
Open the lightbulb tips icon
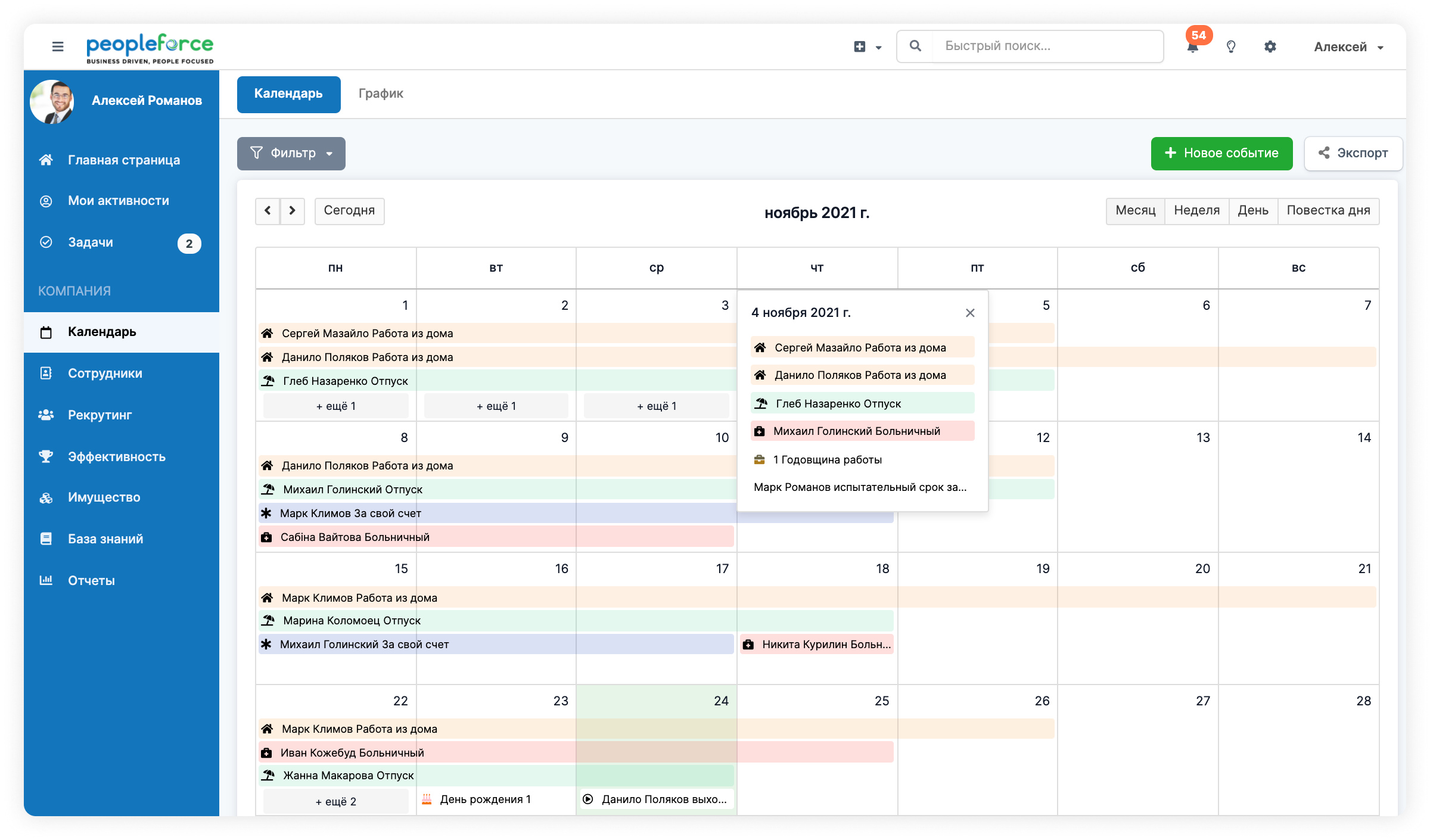(x=1231, y=46)
